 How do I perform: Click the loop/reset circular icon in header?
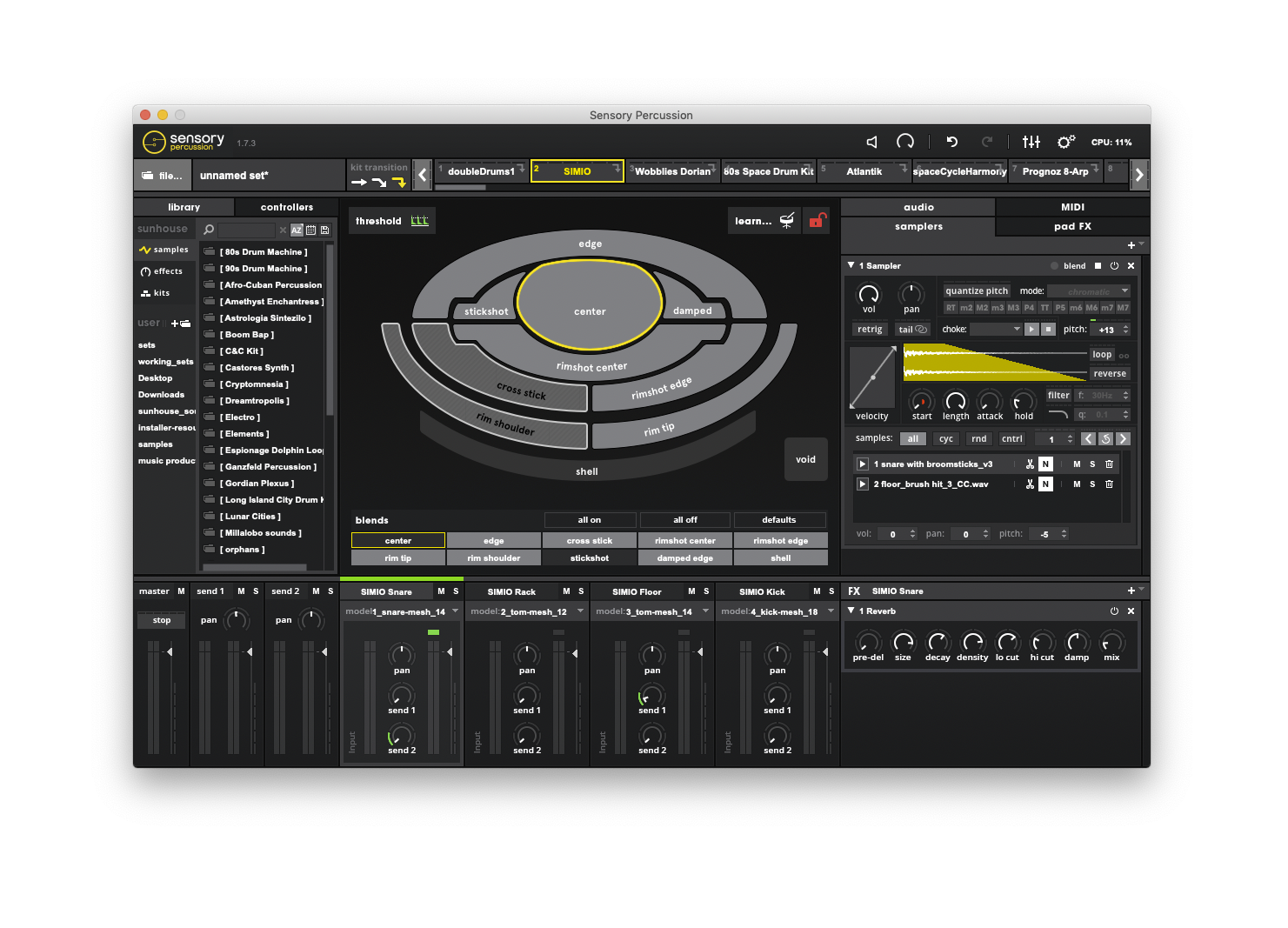[x=905, y=142]
